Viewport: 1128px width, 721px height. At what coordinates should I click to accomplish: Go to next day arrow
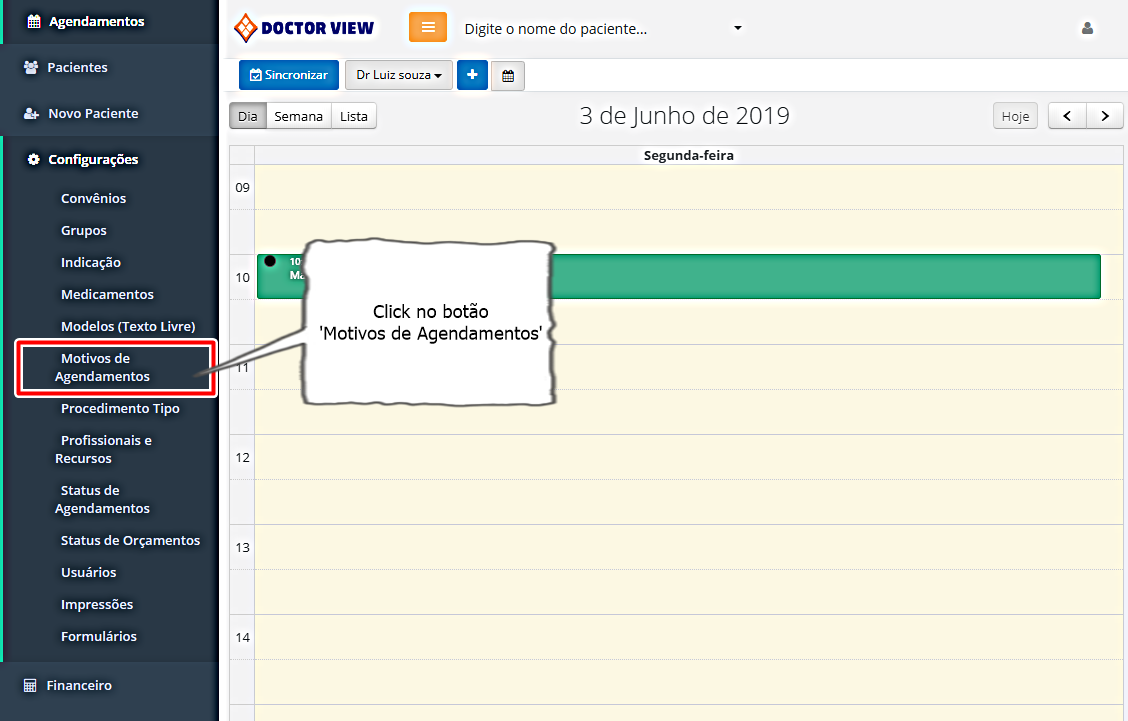[x=1105, y=116]
